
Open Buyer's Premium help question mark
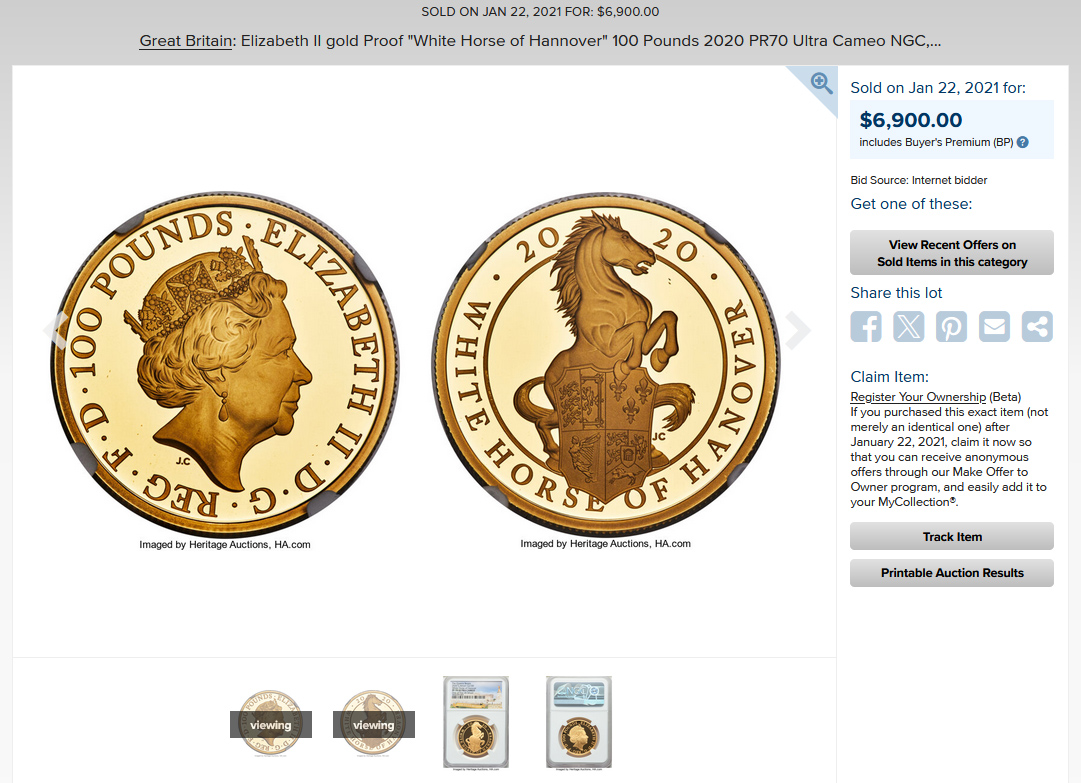(1023, 142)
